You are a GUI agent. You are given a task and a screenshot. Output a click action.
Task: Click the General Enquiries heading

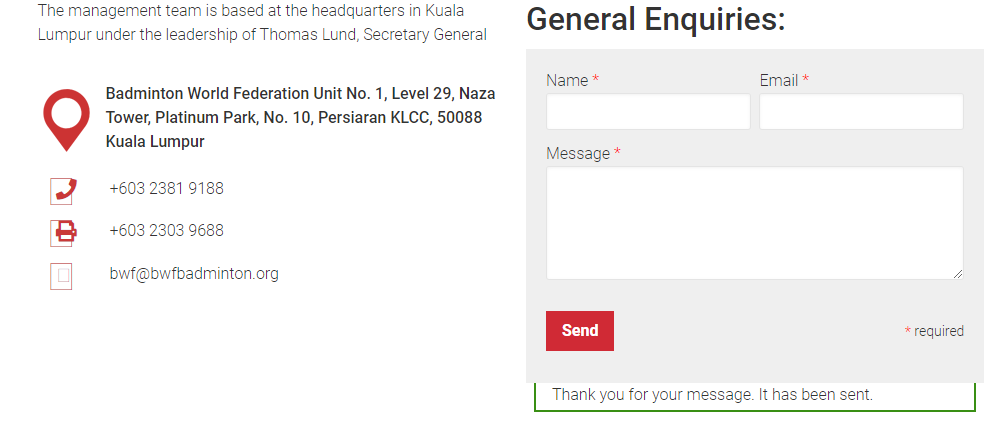(x=655, y=18)
